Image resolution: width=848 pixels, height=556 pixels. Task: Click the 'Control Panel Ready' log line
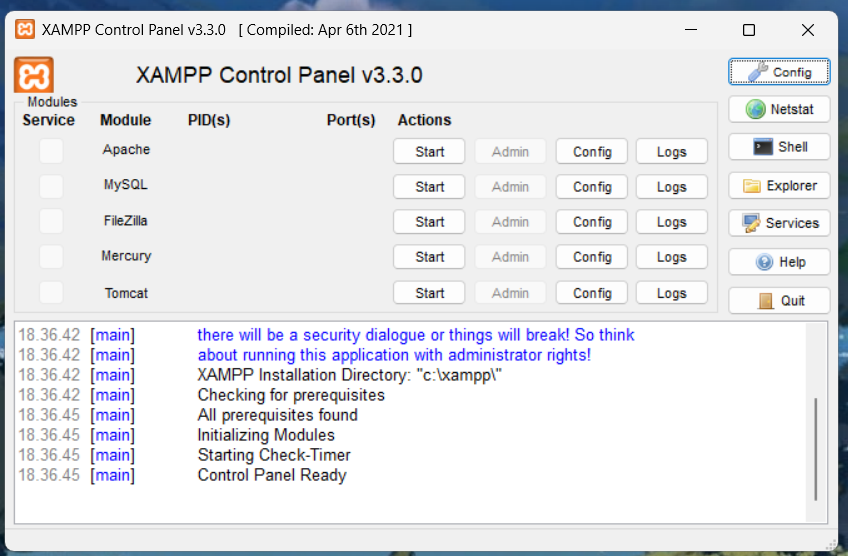(x=271, y=475)
